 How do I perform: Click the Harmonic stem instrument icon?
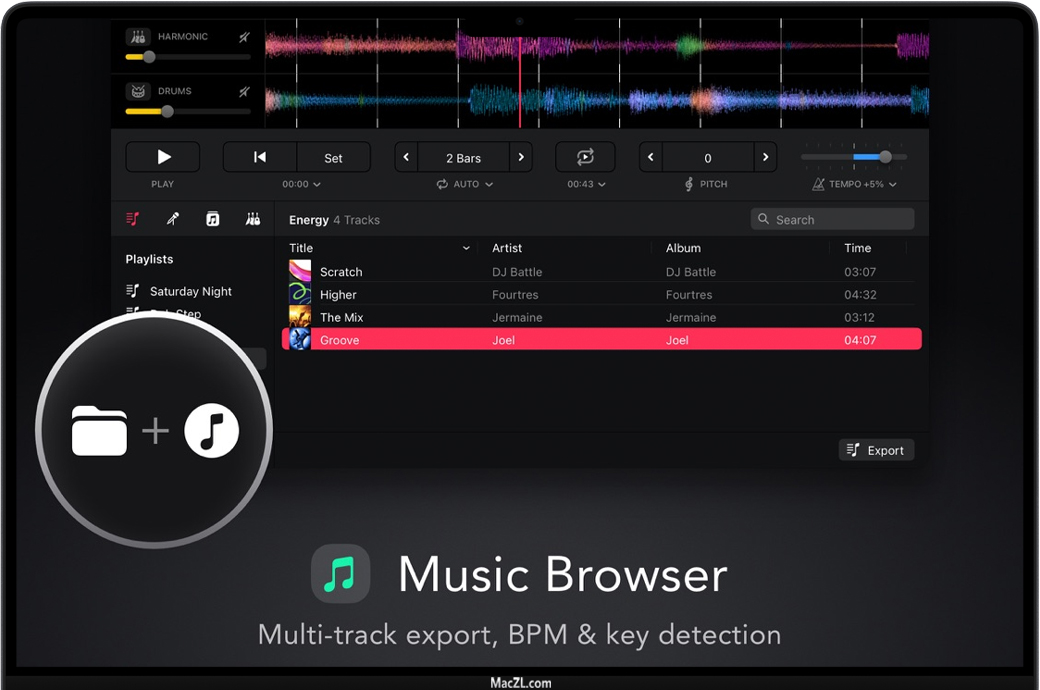coord(137,36)
